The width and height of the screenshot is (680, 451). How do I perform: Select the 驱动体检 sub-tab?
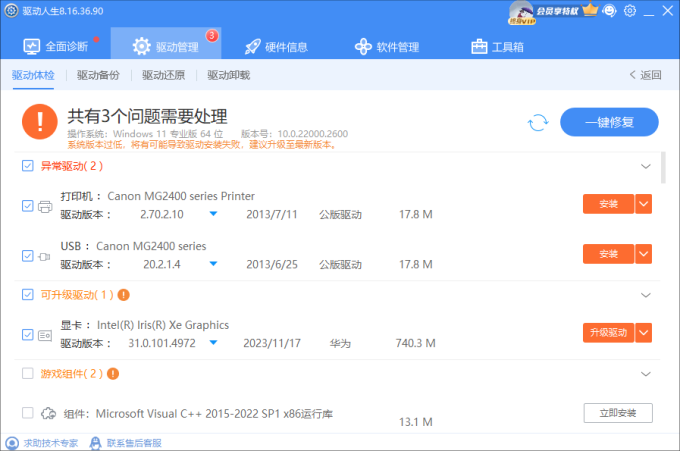(33, 75)
